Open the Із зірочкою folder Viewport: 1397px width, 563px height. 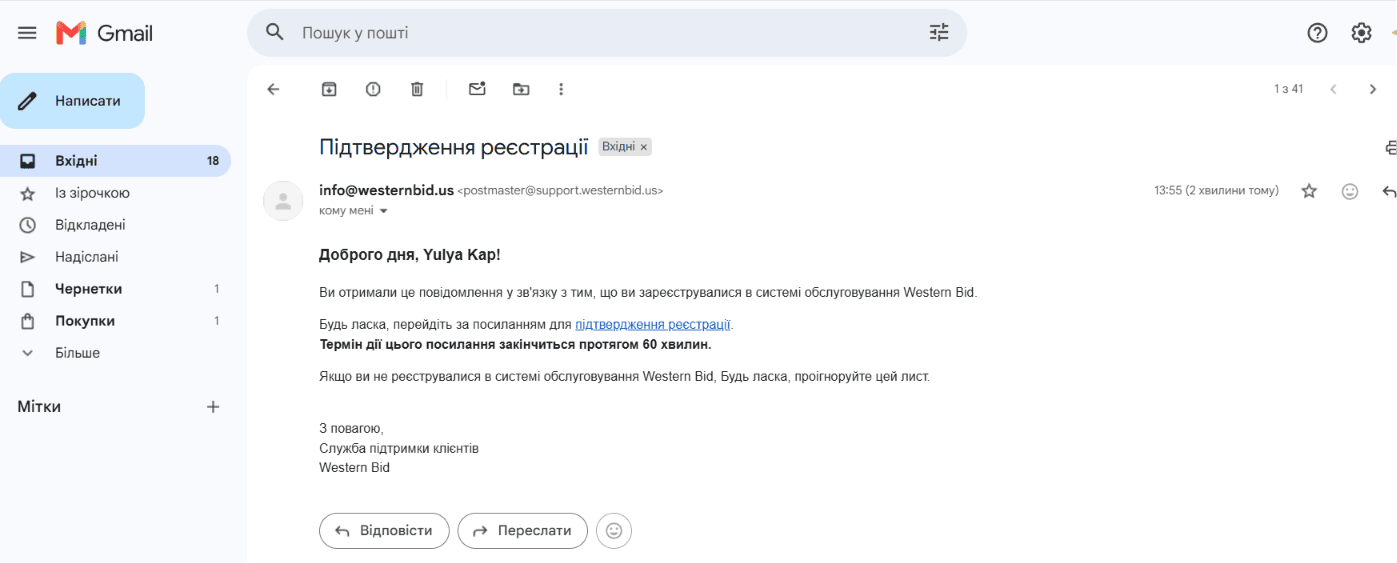115,193
